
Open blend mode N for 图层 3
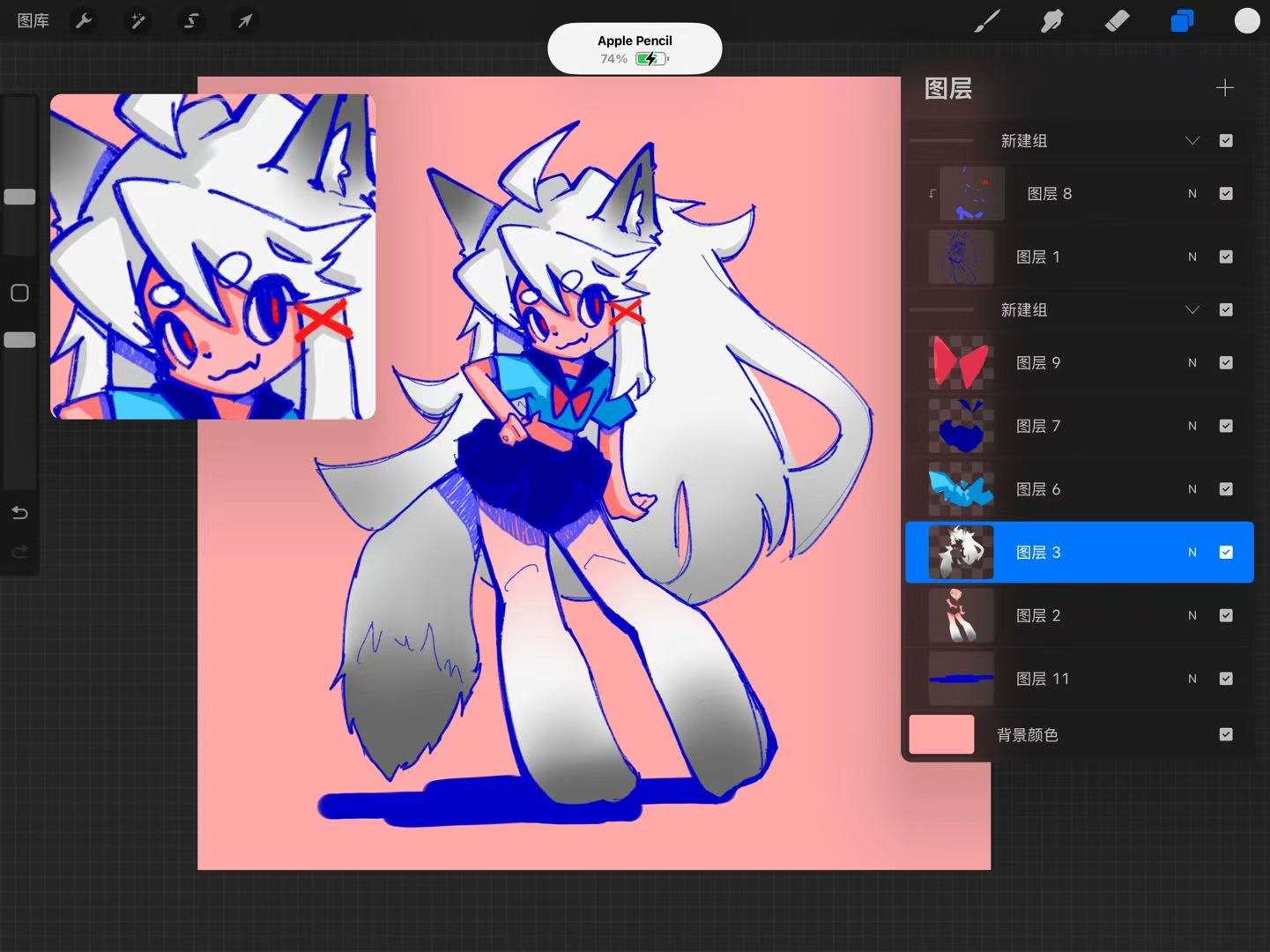pyautogui.click(x=1192, y=553)
